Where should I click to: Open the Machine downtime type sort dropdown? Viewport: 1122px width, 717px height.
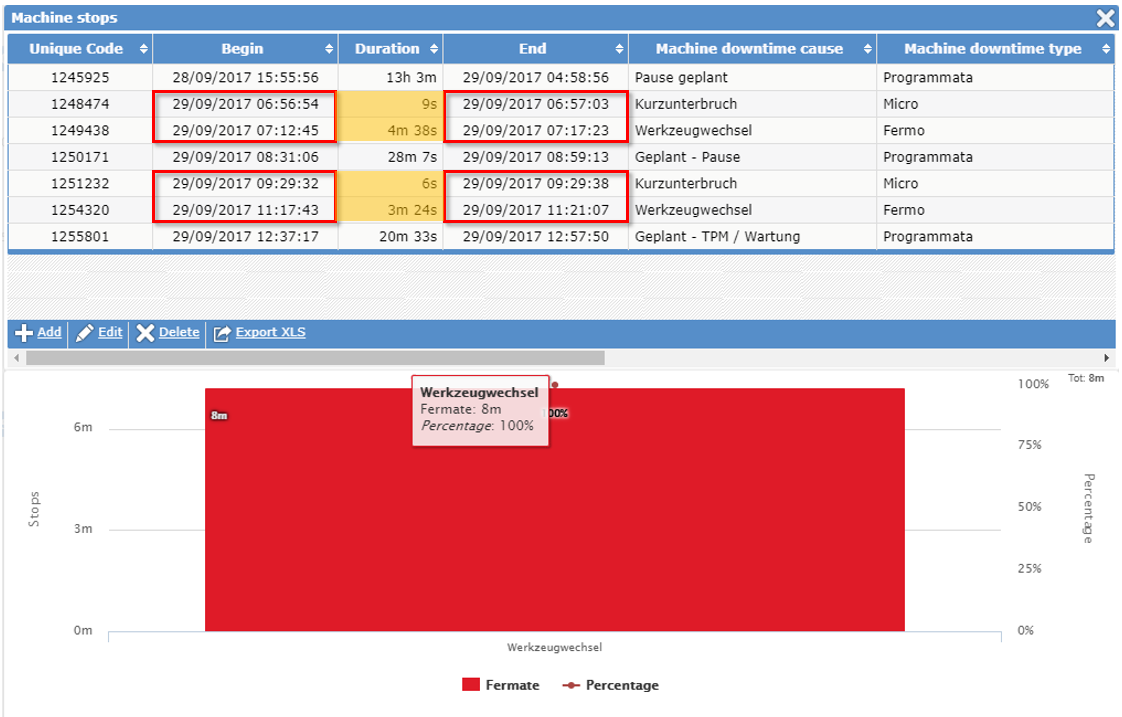(x=1106, y=47)
